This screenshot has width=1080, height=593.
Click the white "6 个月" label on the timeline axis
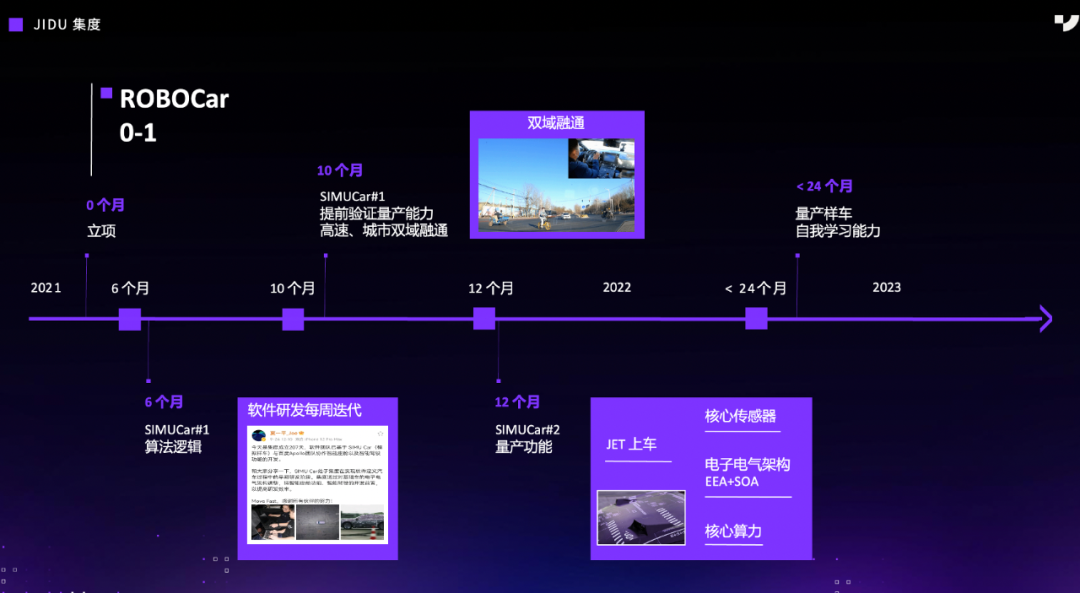pyautogui.click(x=130, y=288)
